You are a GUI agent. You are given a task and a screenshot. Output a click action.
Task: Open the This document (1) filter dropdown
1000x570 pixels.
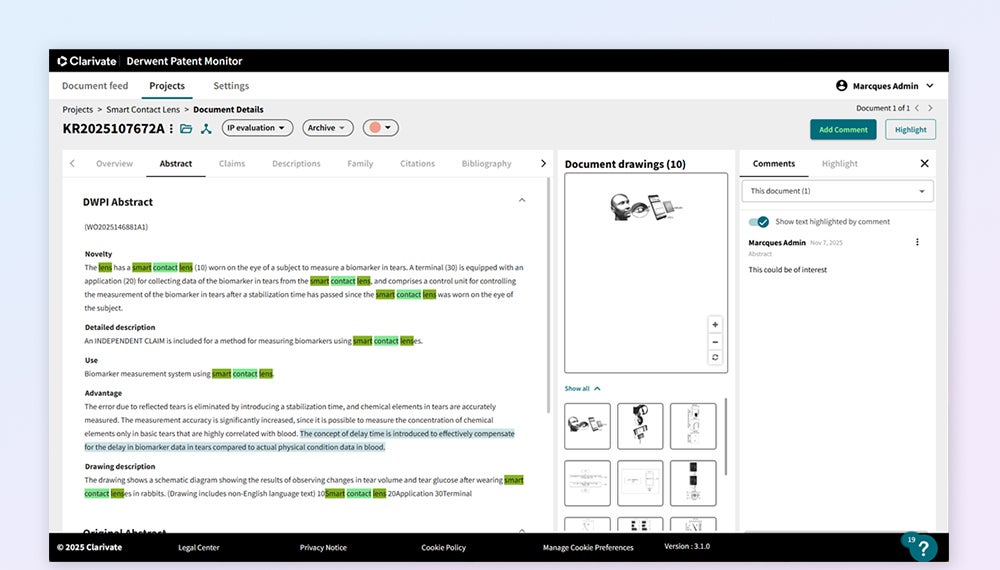coord(837,191)
